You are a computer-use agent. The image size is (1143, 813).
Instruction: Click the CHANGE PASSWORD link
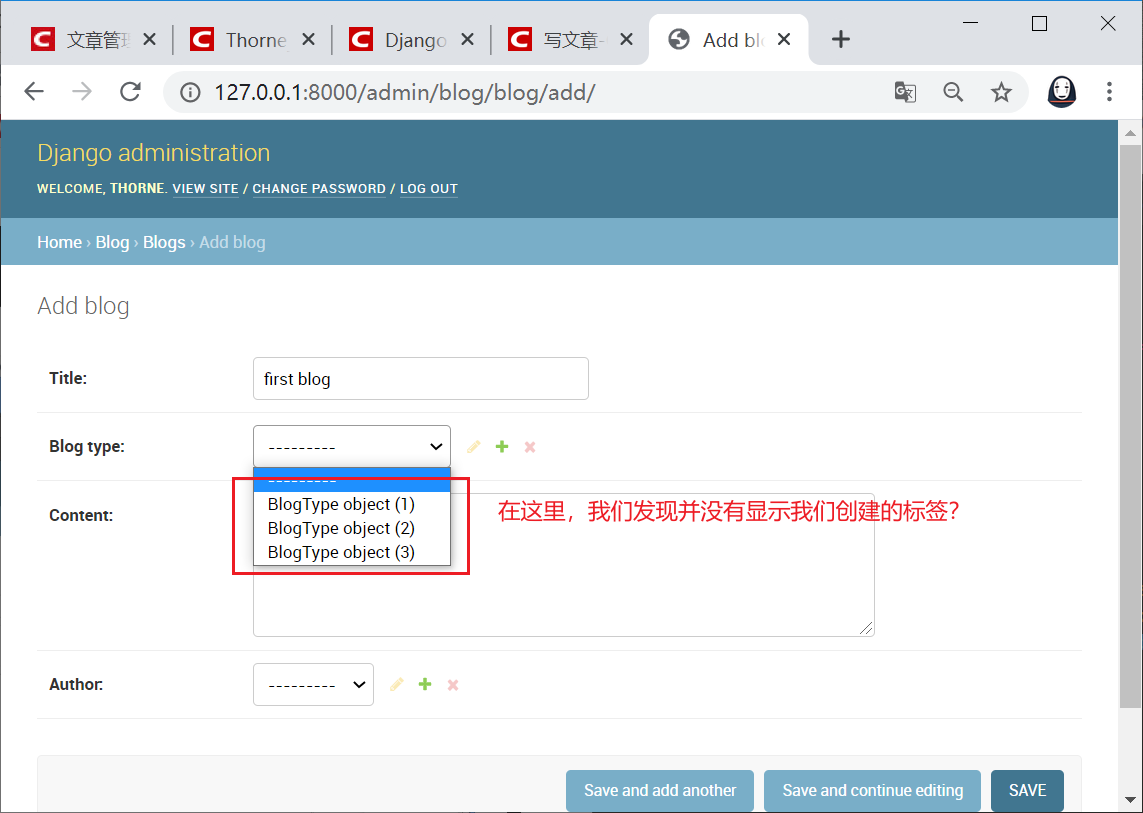pyautogui.click(x=319, y=188)
